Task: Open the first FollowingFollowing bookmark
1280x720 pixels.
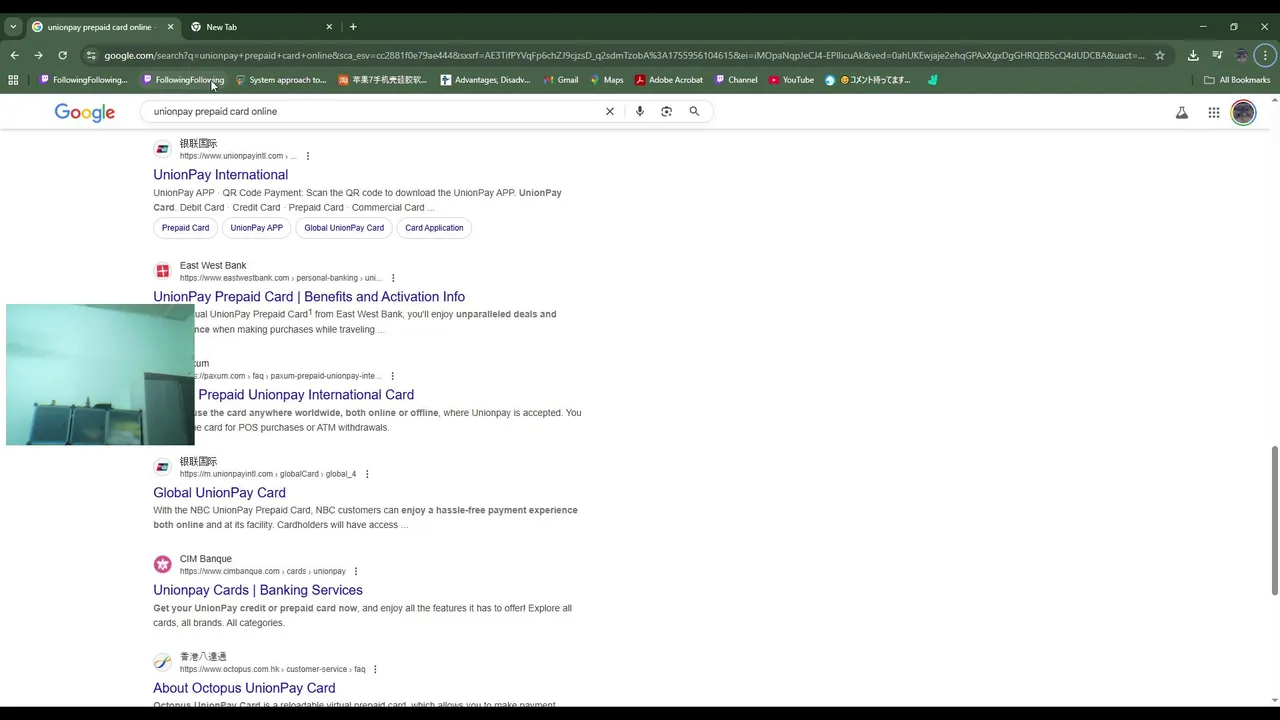Action: tap(83, 80)
